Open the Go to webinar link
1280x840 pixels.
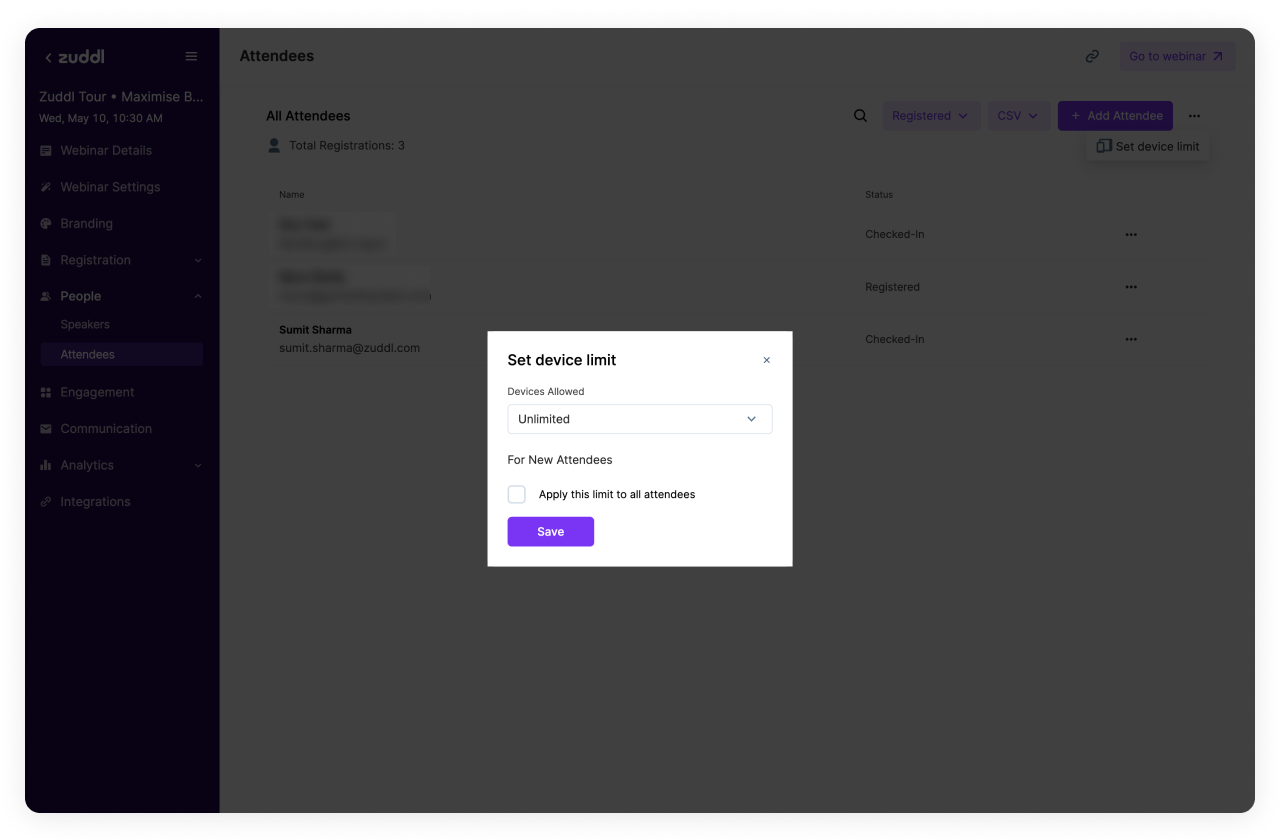(x=1176, y=57)
